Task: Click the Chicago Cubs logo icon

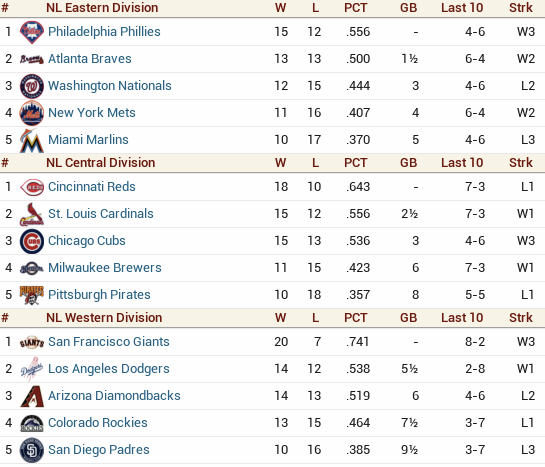Action: point(32,241)
